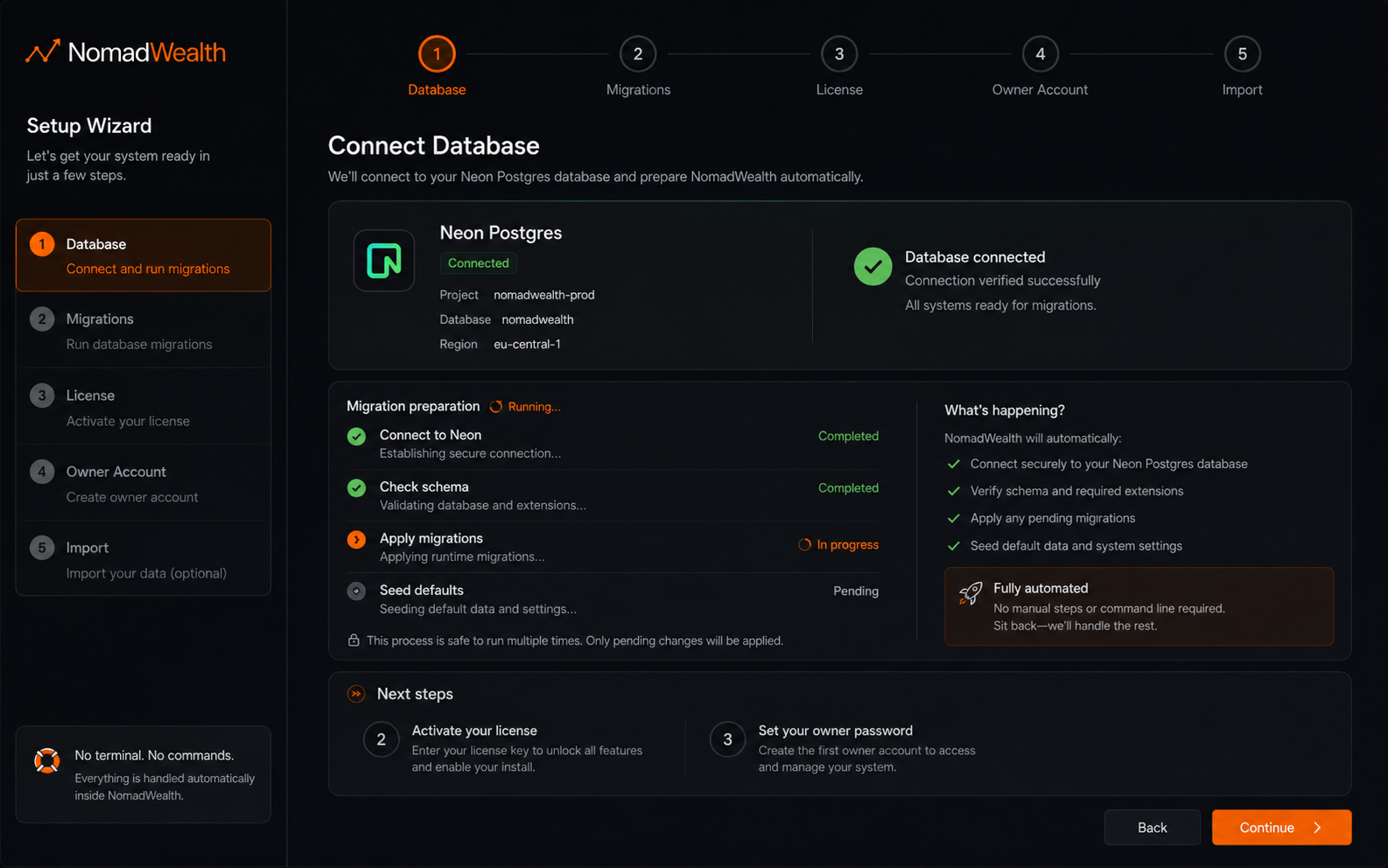Image resolution: width=1388 pixels, height=868 pixels.
Task: Click the Back button
Action: (1152, 828)
